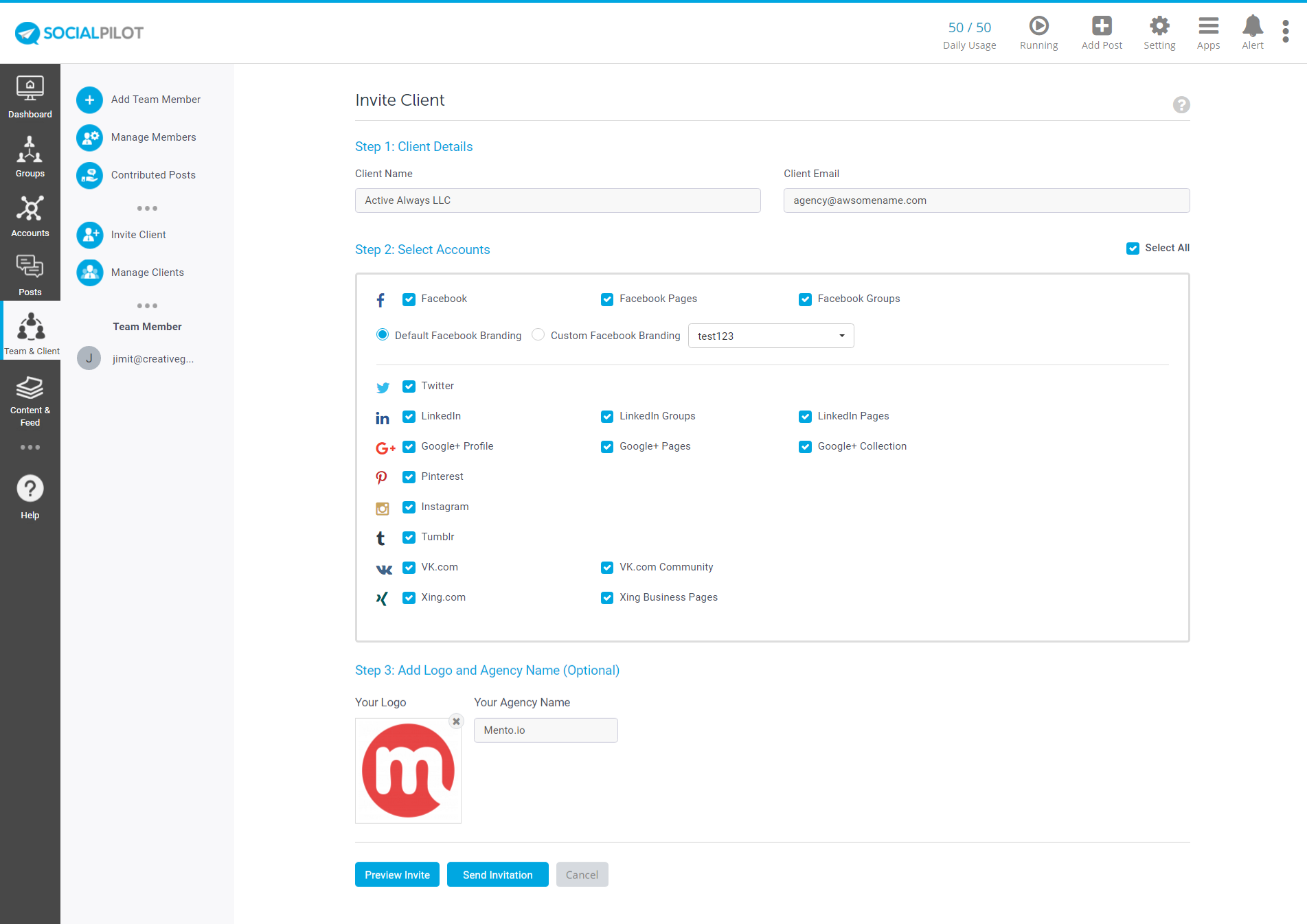The width and height of the screenshot is (1307, 924).
Task: Open Accounts in the sidebar
Action: [x=30, y=216]
